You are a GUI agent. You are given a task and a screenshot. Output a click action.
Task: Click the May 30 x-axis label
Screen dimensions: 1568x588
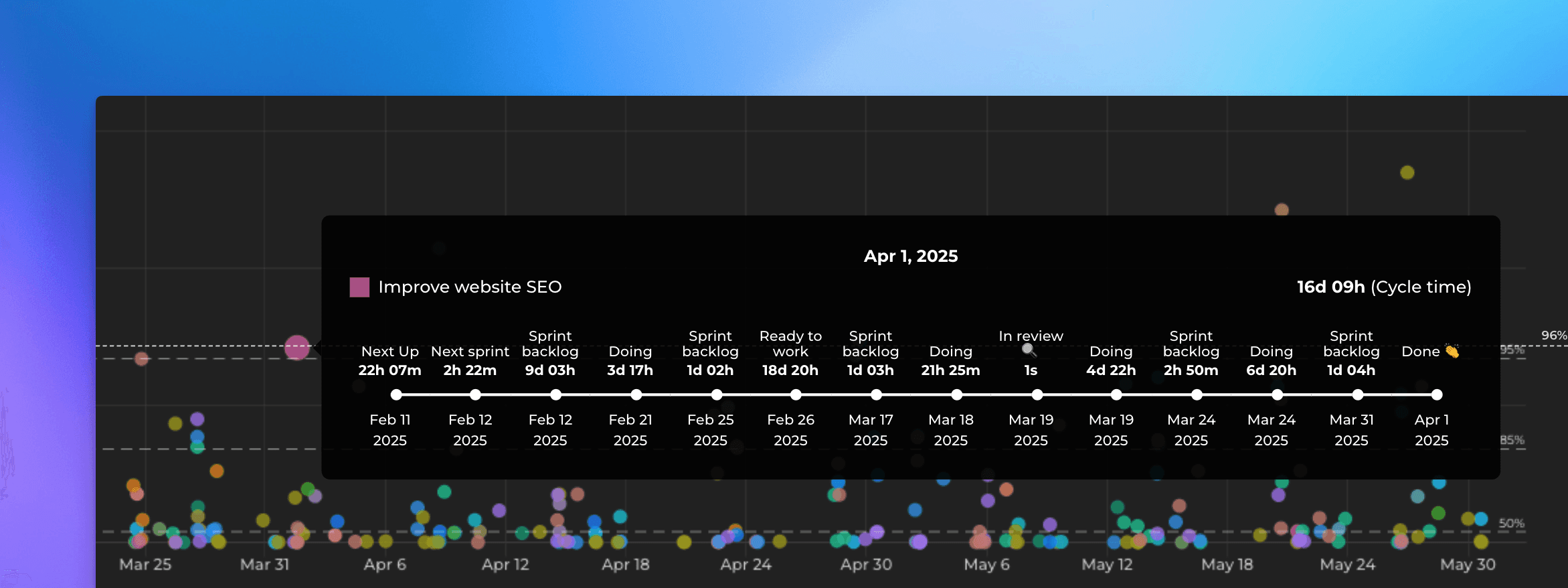[1468, 565]
